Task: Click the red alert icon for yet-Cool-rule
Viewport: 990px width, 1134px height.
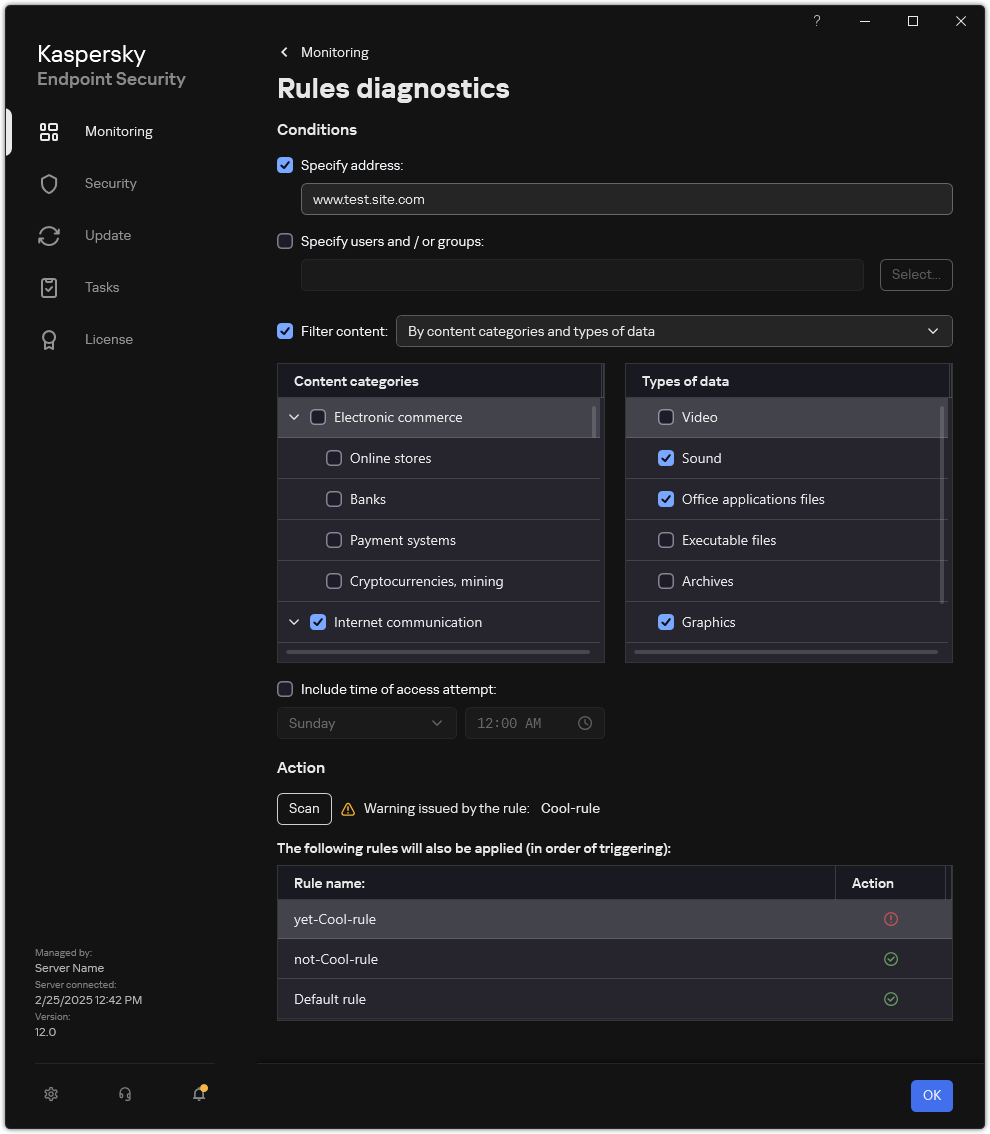Action: click(891, 919)
